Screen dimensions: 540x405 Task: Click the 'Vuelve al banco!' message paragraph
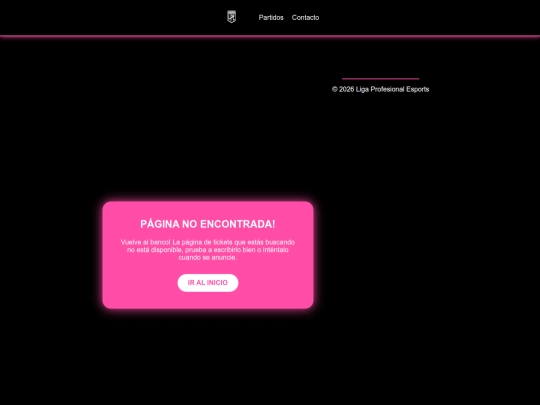click(x=208, y=250)
